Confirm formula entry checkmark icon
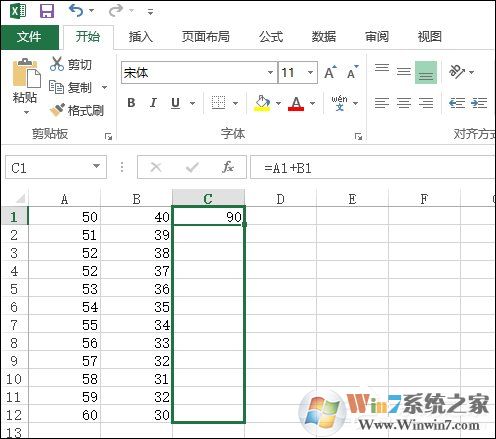Screen dimensions: 496x439 pyautogui.click(x=192, y=167)
